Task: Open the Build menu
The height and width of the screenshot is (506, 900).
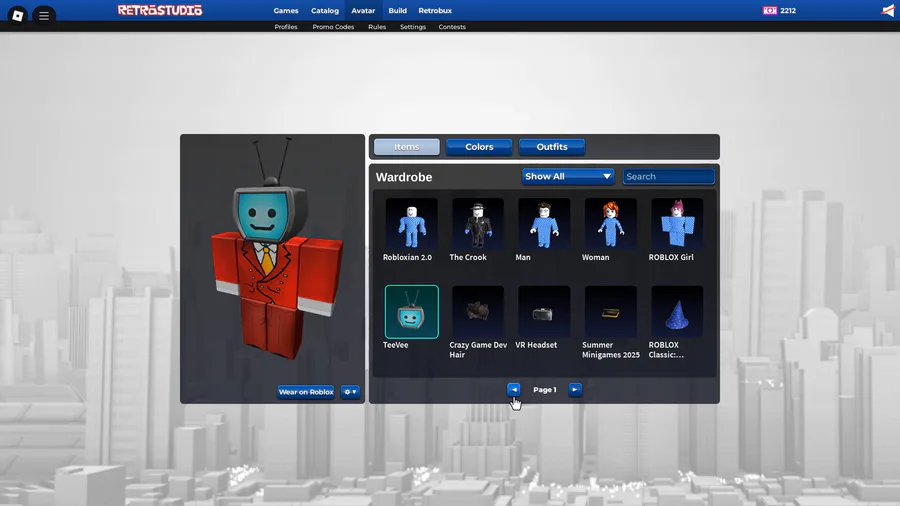Action: tap(397, 10)
